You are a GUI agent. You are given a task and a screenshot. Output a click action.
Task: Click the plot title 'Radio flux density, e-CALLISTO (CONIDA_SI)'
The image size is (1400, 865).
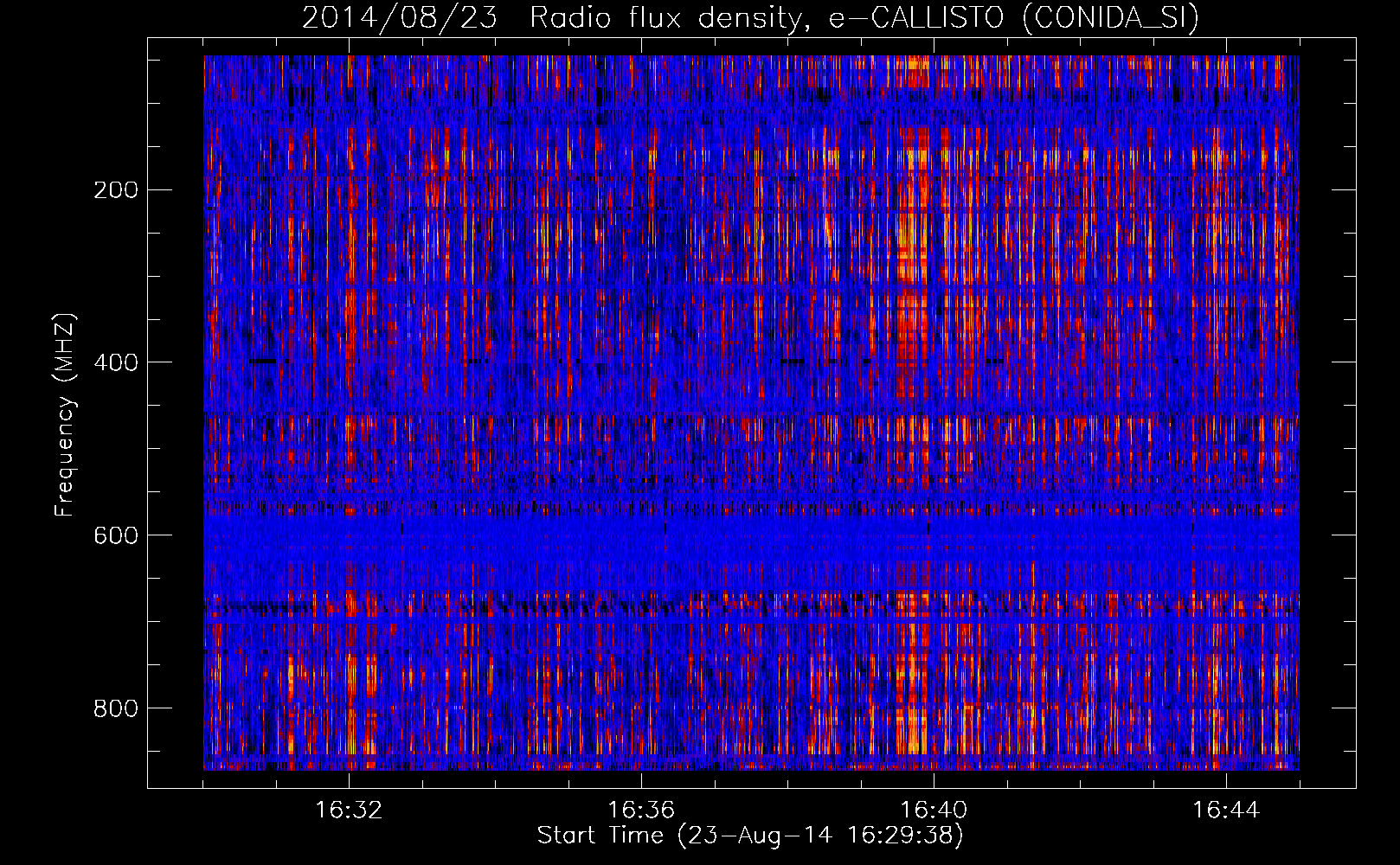tap(864, 17)
